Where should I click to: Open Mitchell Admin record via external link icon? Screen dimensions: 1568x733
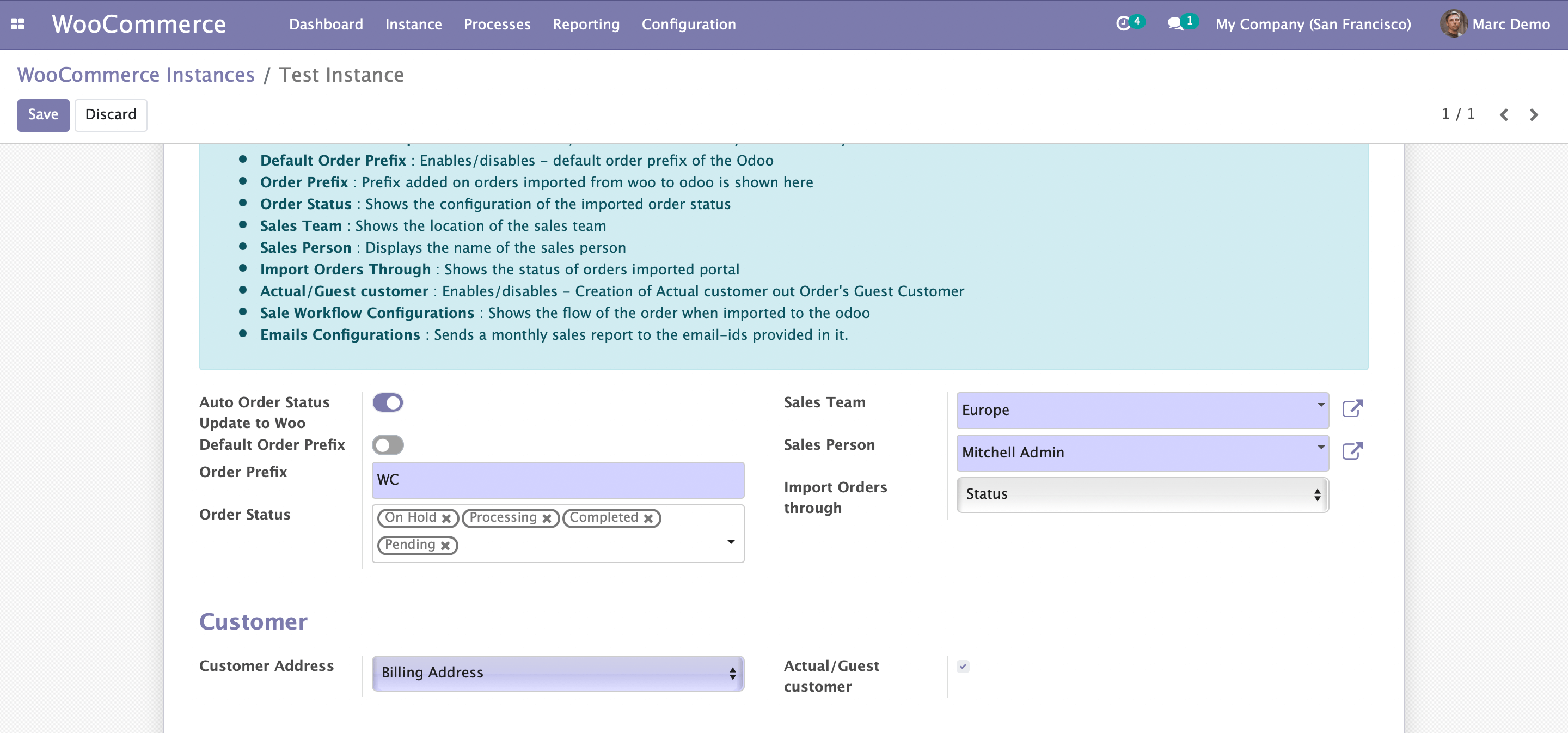coord(1353,451)
